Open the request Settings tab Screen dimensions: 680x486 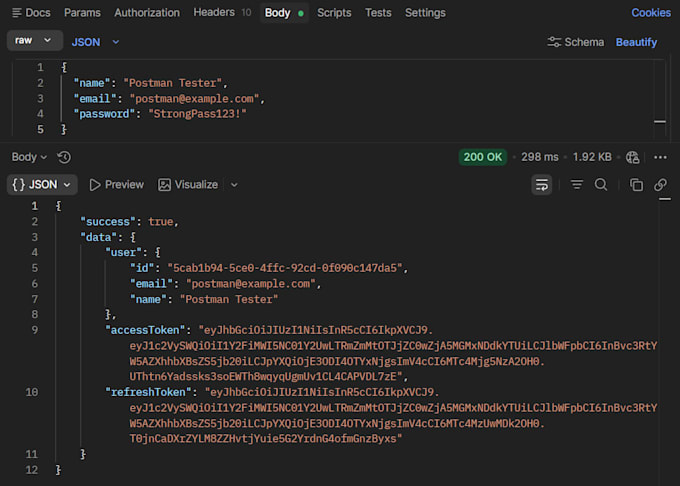coord(425,13)
